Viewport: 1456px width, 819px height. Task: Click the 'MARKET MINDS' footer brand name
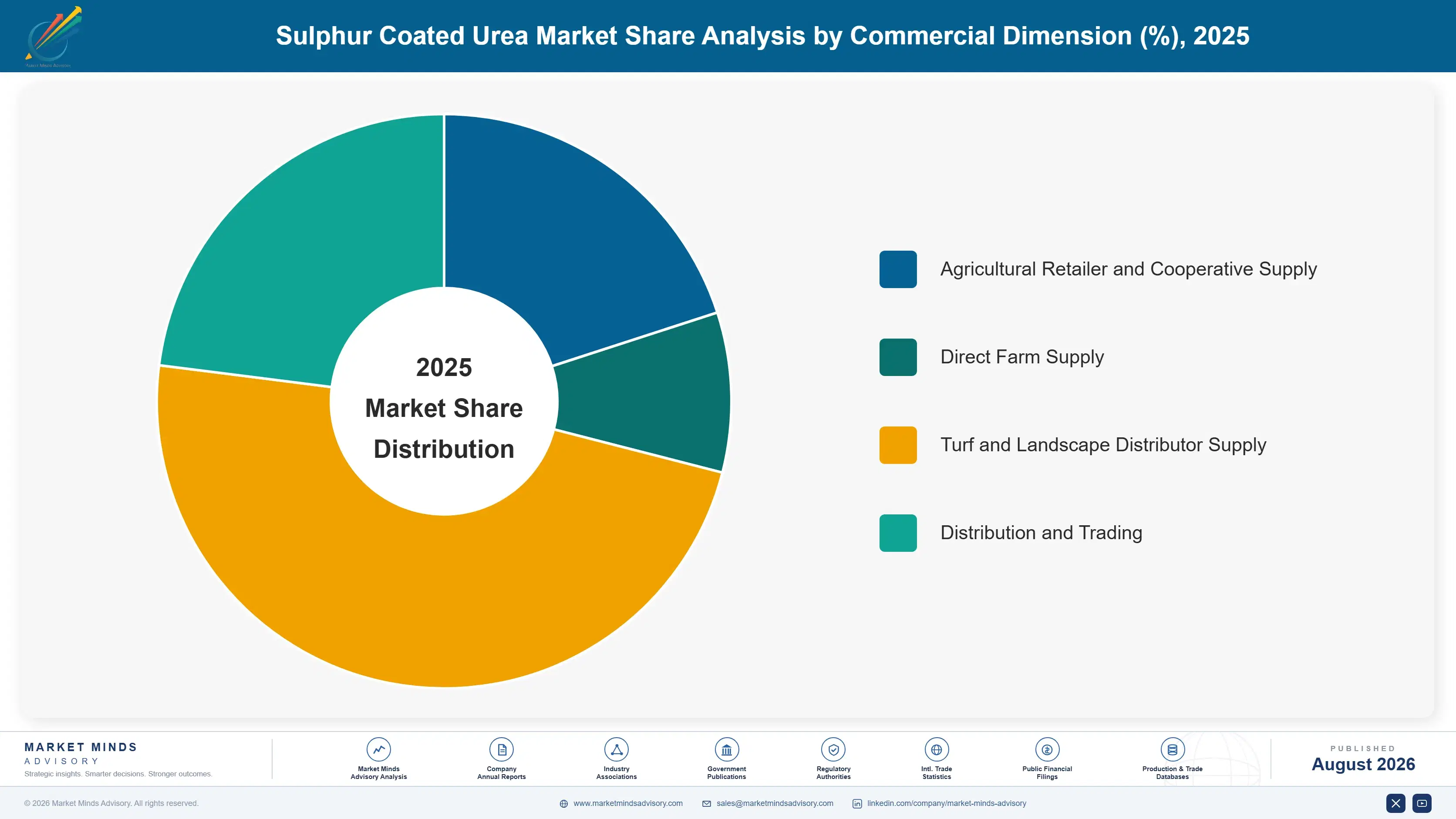81,747
